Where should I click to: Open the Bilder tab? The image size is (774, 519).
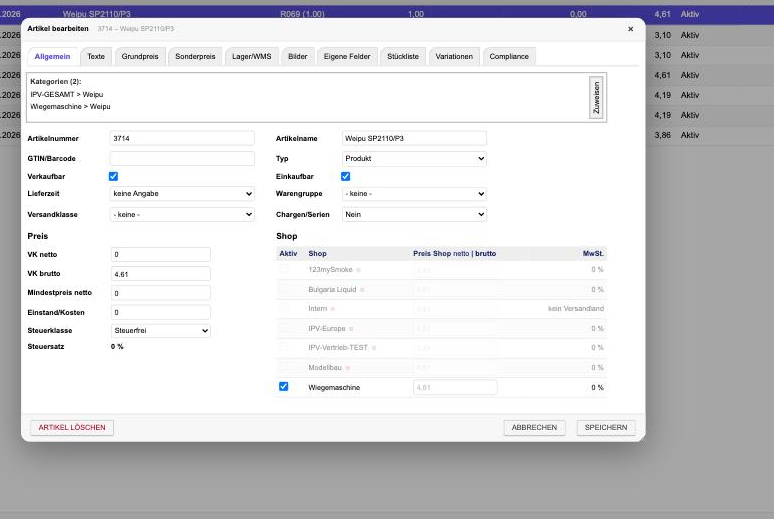pos(298,56)
